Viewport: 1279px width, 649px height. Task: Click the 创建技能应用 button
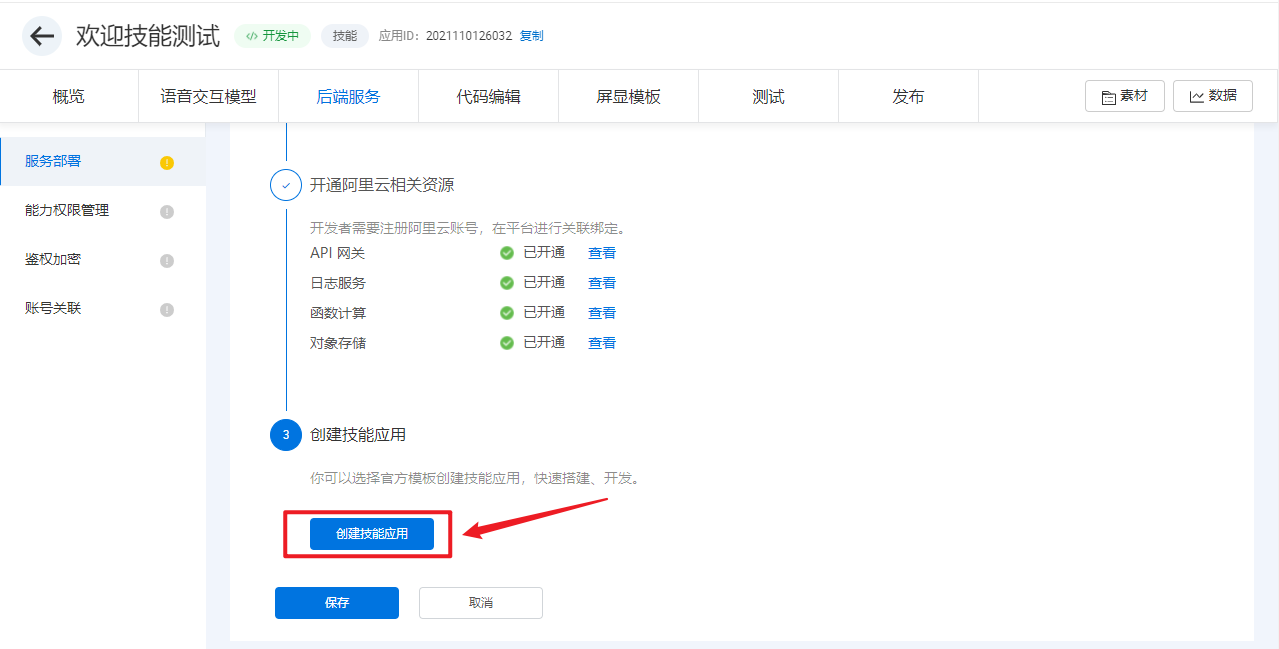372,534
